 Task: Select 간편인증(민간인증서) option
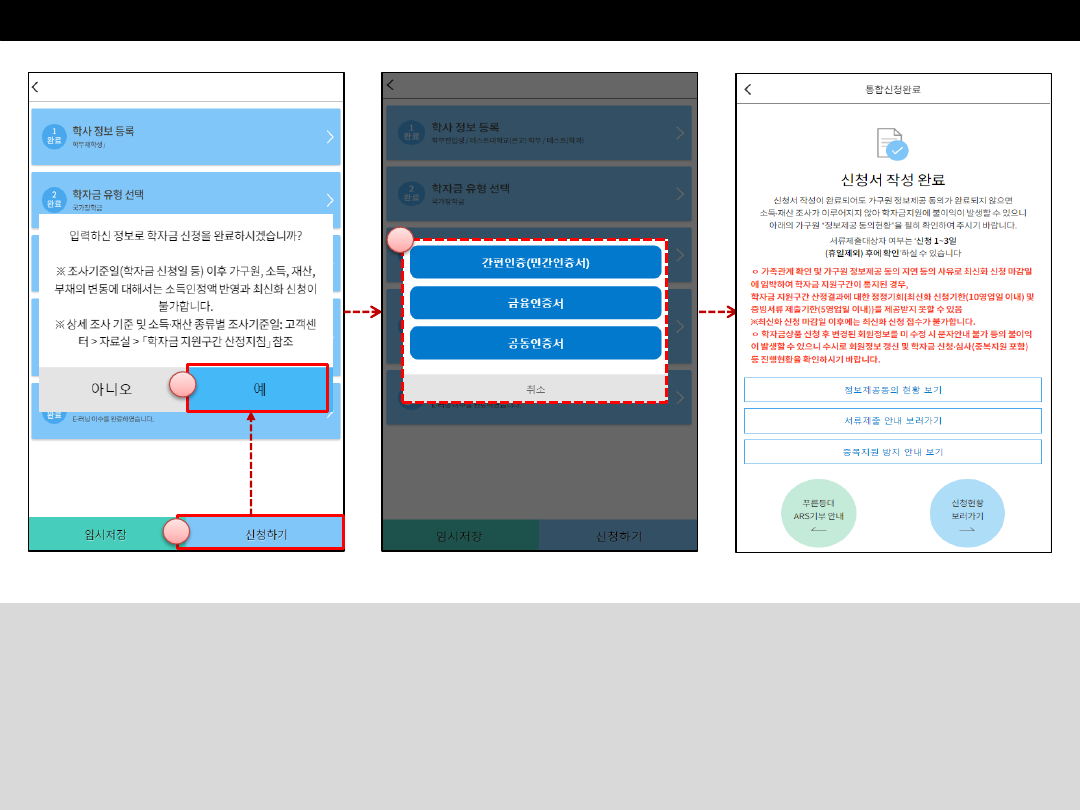coord(536,262)
